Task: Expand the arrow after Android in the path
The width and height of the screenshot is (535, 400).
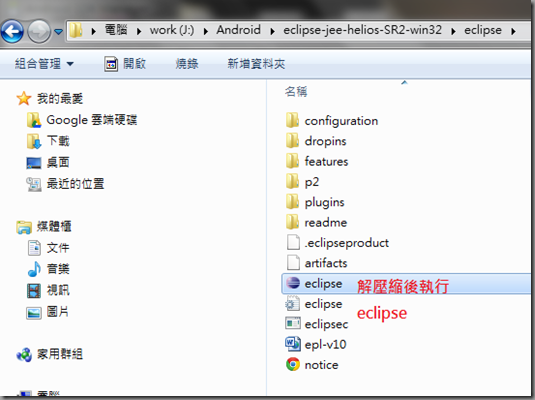Action: [x=272, y=31]
